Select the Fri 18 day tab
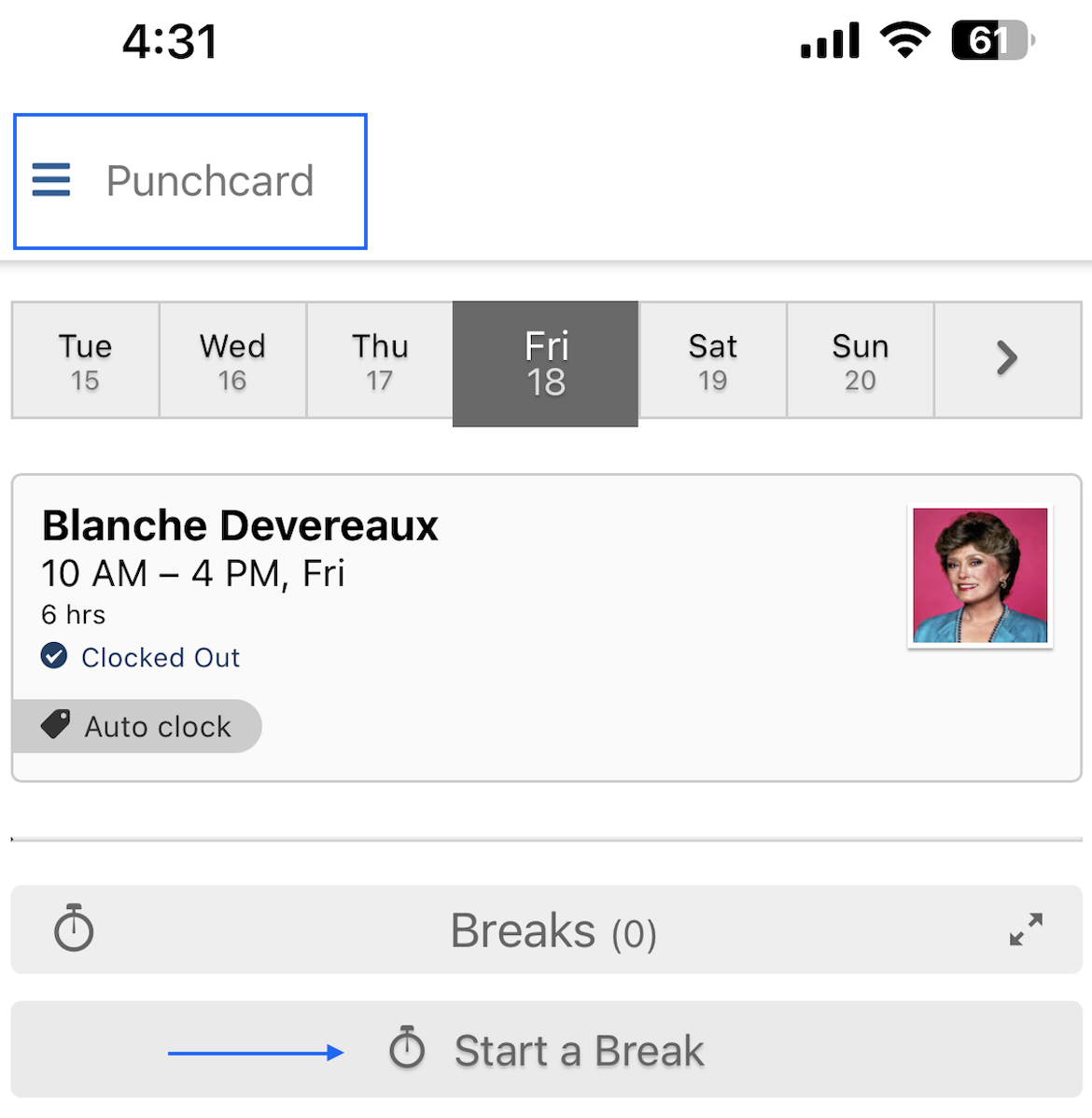This screenshot has height=1118, width=1092. 546,364
